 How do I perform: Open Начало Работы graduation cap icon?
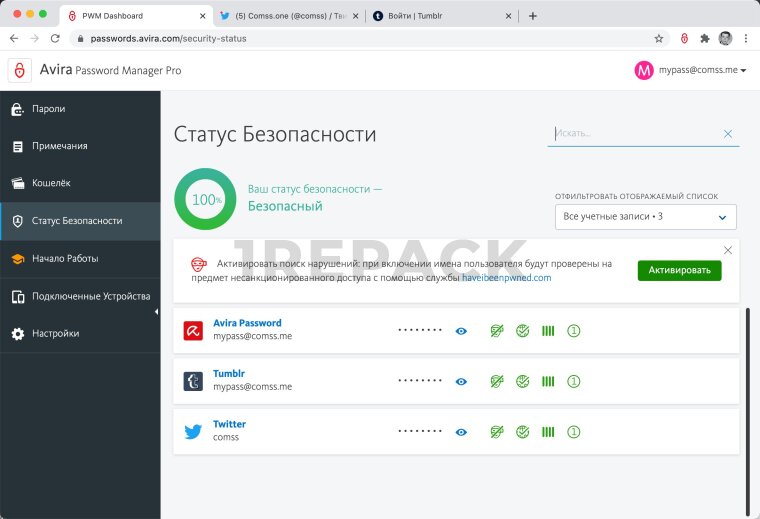tap(18, 259)
